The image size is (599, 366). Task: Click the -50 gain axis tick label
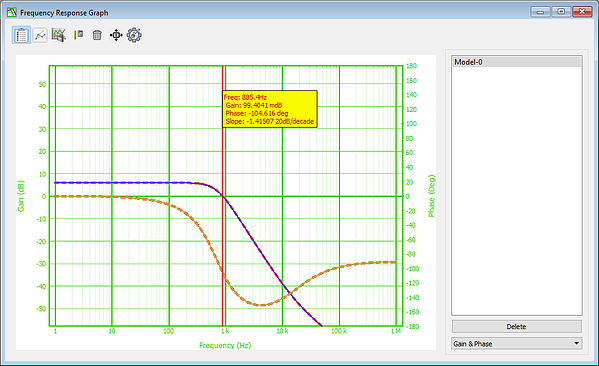(x=41, y=309)
